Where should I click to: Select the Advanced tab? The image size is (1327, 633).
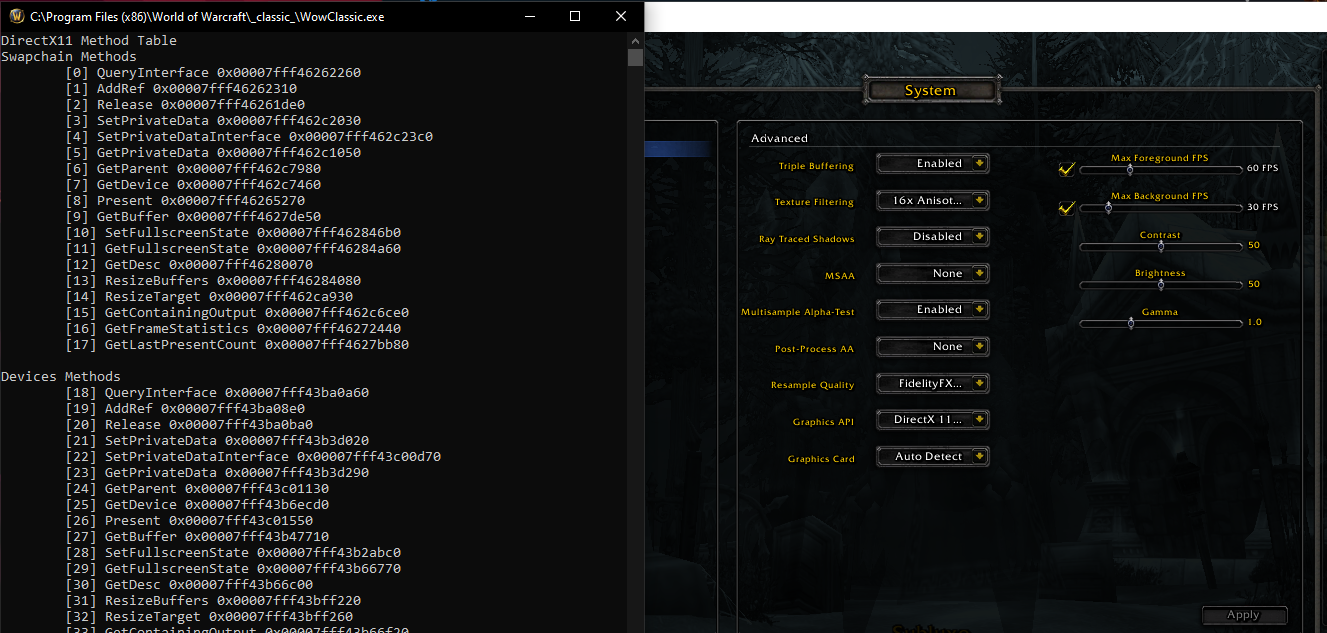[x=779, y=138]
